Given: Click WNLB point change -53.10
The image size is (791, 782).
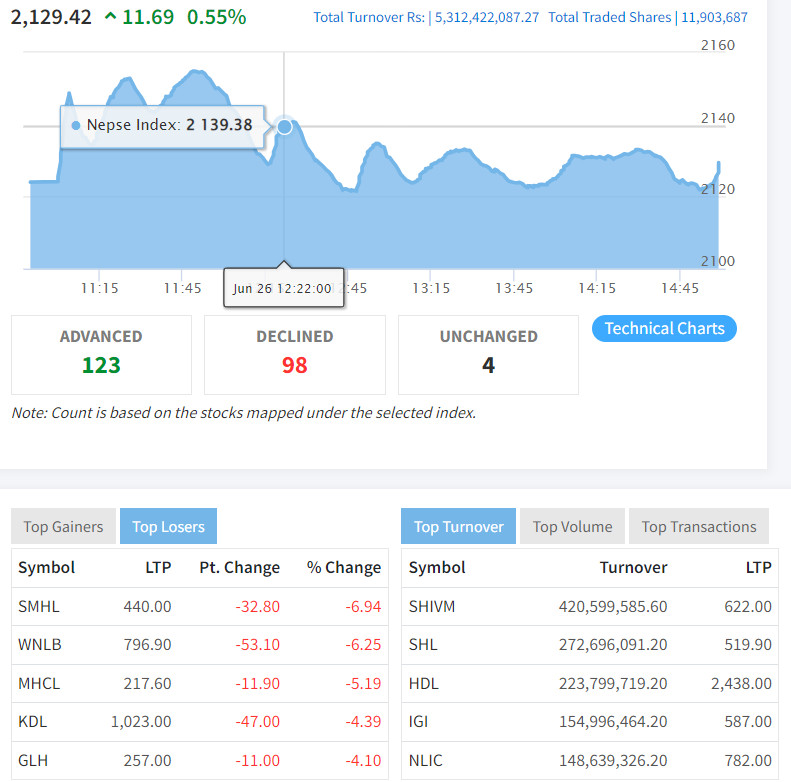Looking at the screenshot, I should (x=257, y=644).
